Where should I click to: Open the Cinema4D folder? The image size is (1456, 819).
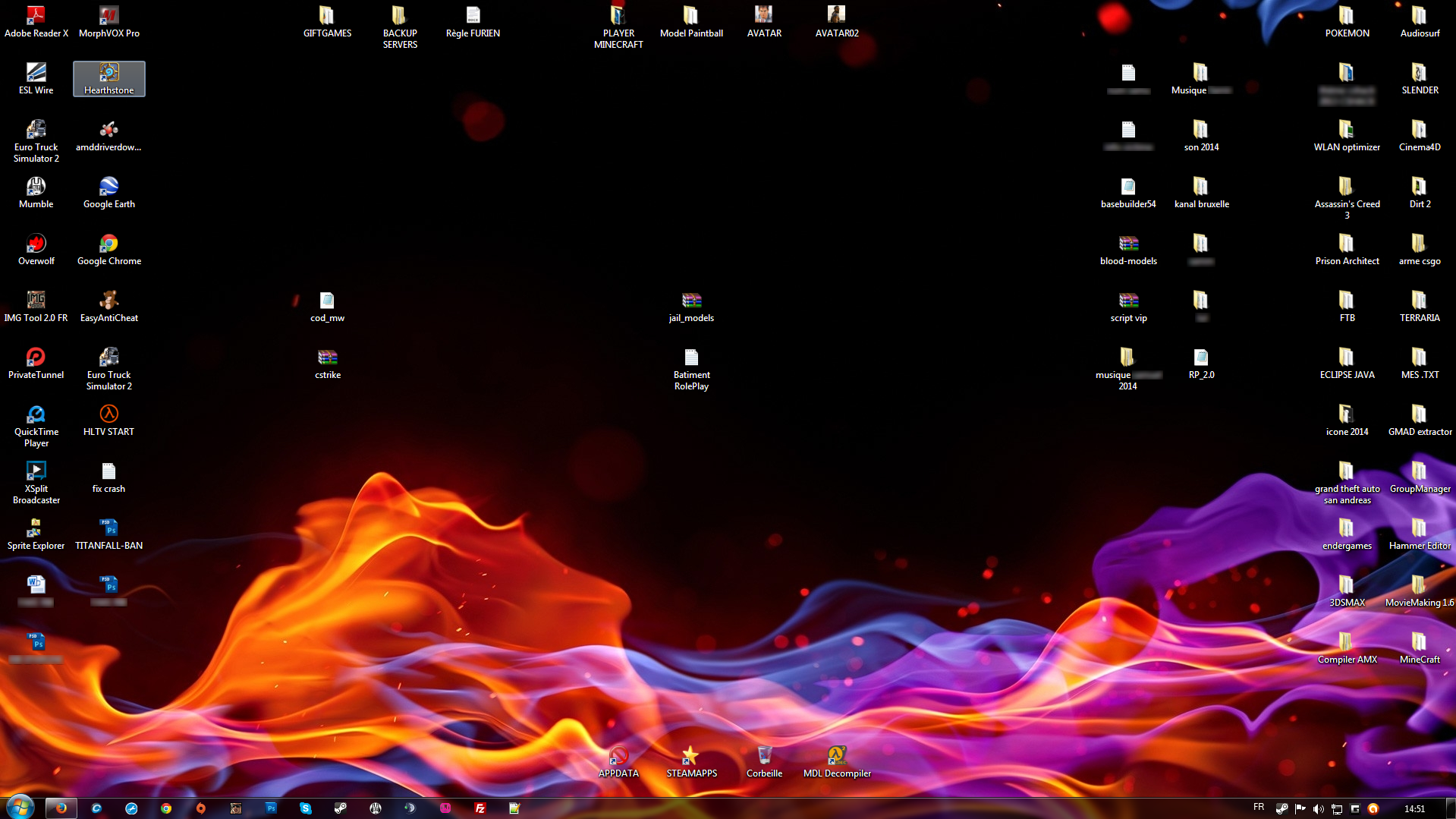click(x=1420, y=135)
